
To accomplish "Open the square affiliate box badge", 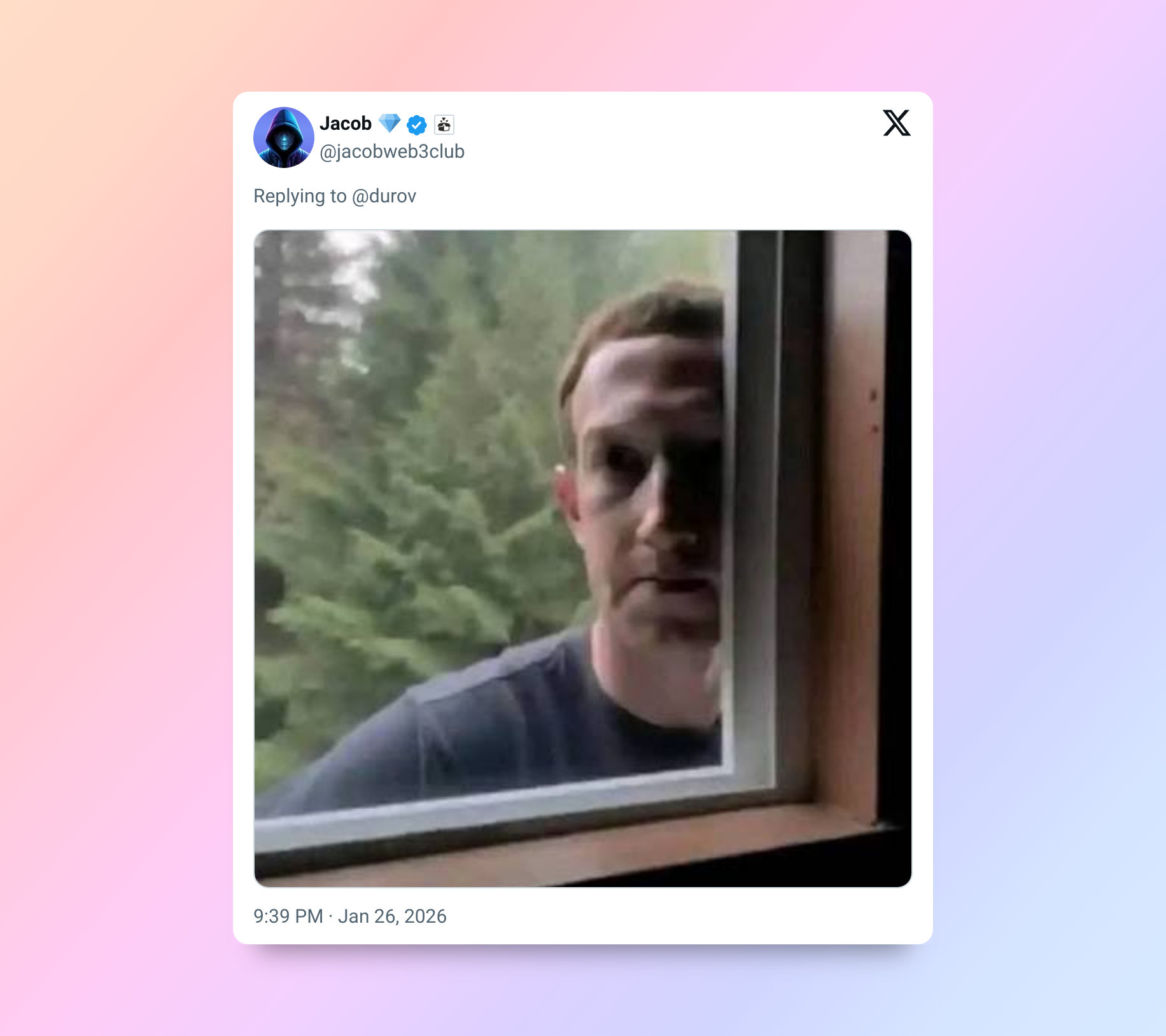I will [x=444, y=125].
